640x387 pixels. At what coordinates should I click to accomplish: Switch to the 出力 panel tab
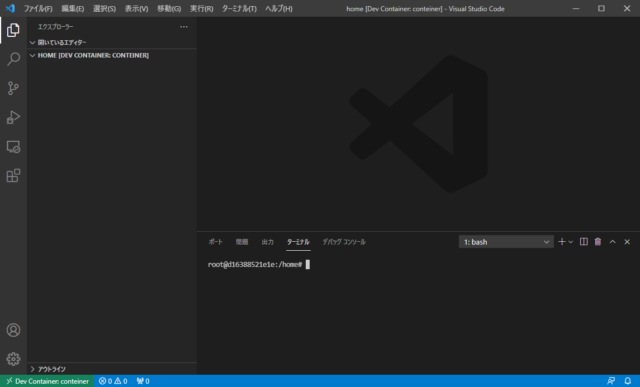pos(267,242)
